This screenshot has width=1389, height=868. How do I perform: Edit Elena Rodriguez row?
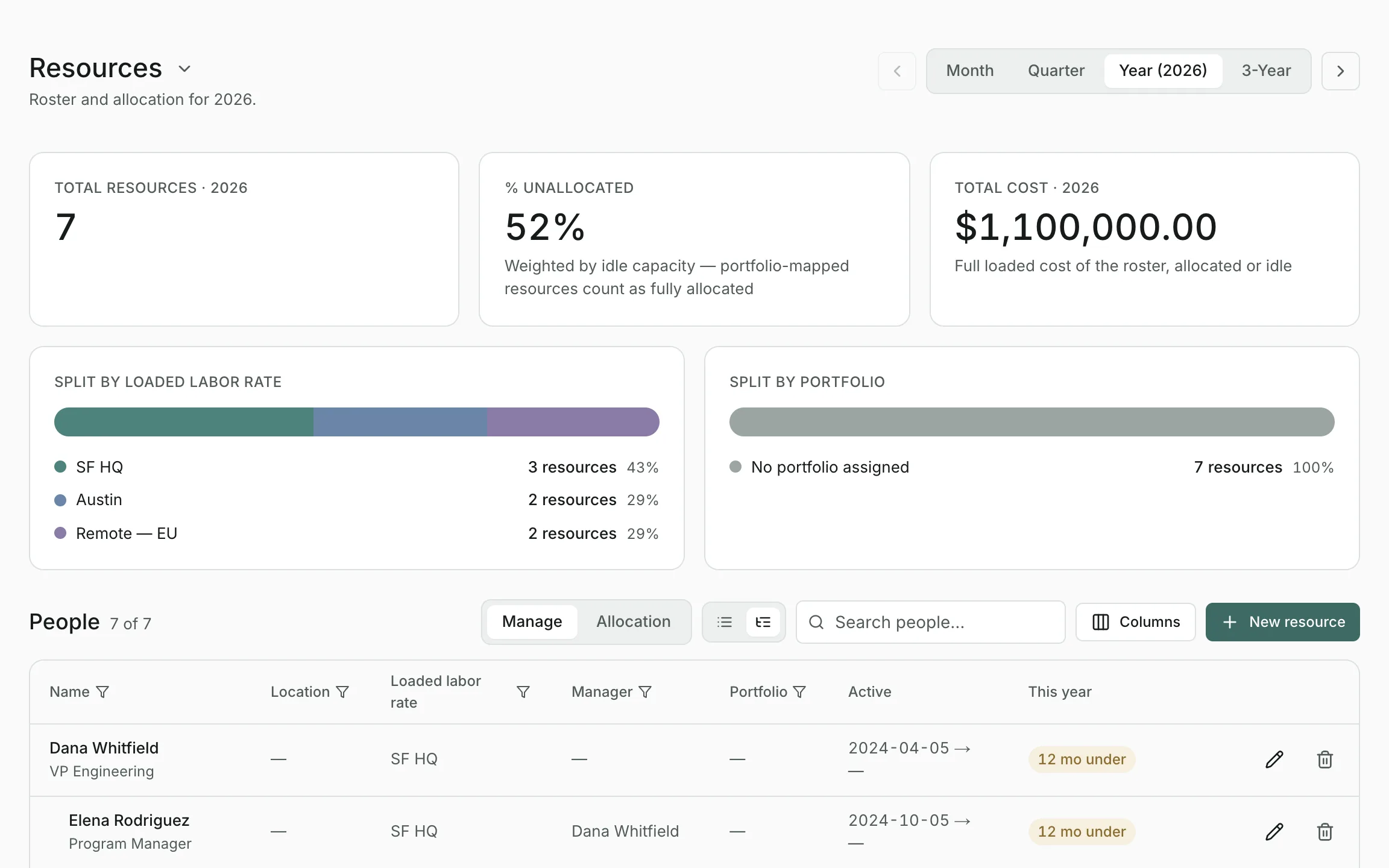pyautogui.click(x=1274, y=832)
